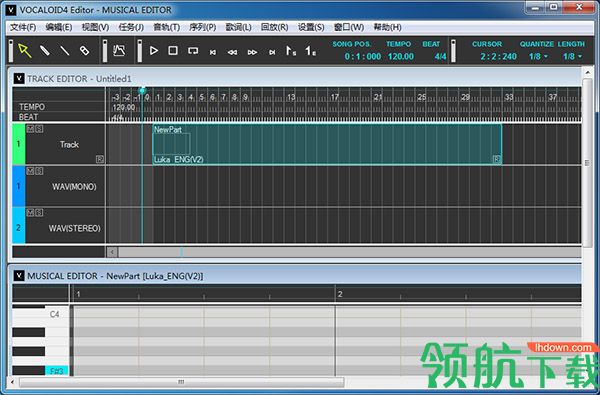This screenshot has width=600, height=395.
Task: Stop playback with square Stop button
Action: pos(173,51)
